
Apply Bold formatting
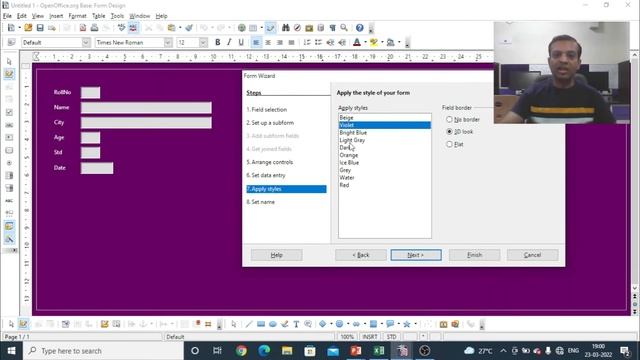(218, 42)
